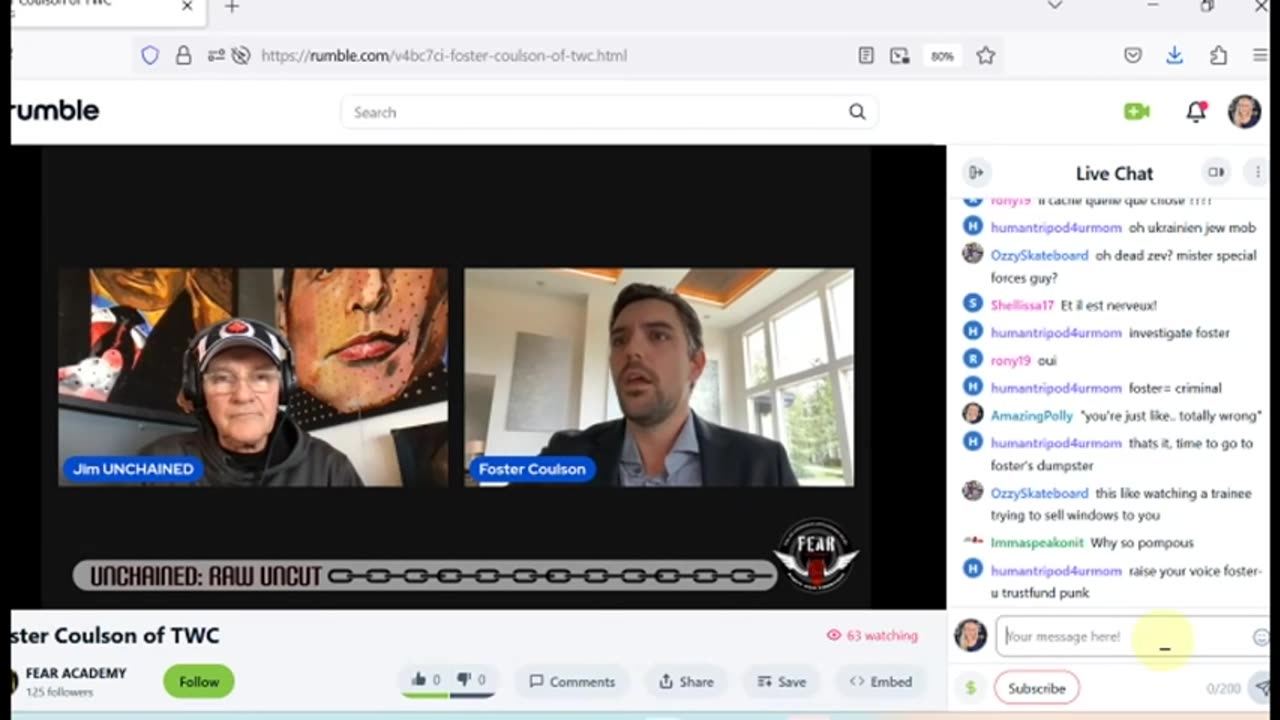Follow the FEAR ACADEMY channel
1280x720 pixels.
[199, 681]
